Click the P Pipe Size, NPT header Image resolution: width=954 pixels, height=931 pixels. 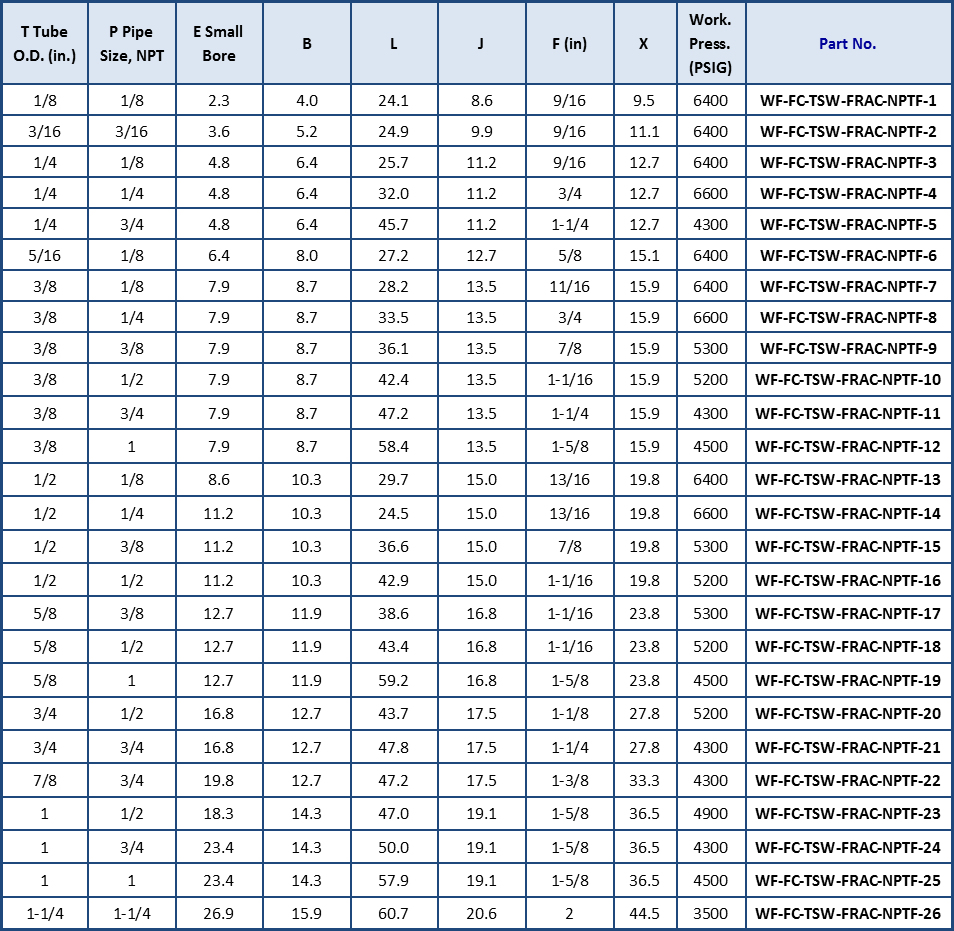click(x=132, y=44)
